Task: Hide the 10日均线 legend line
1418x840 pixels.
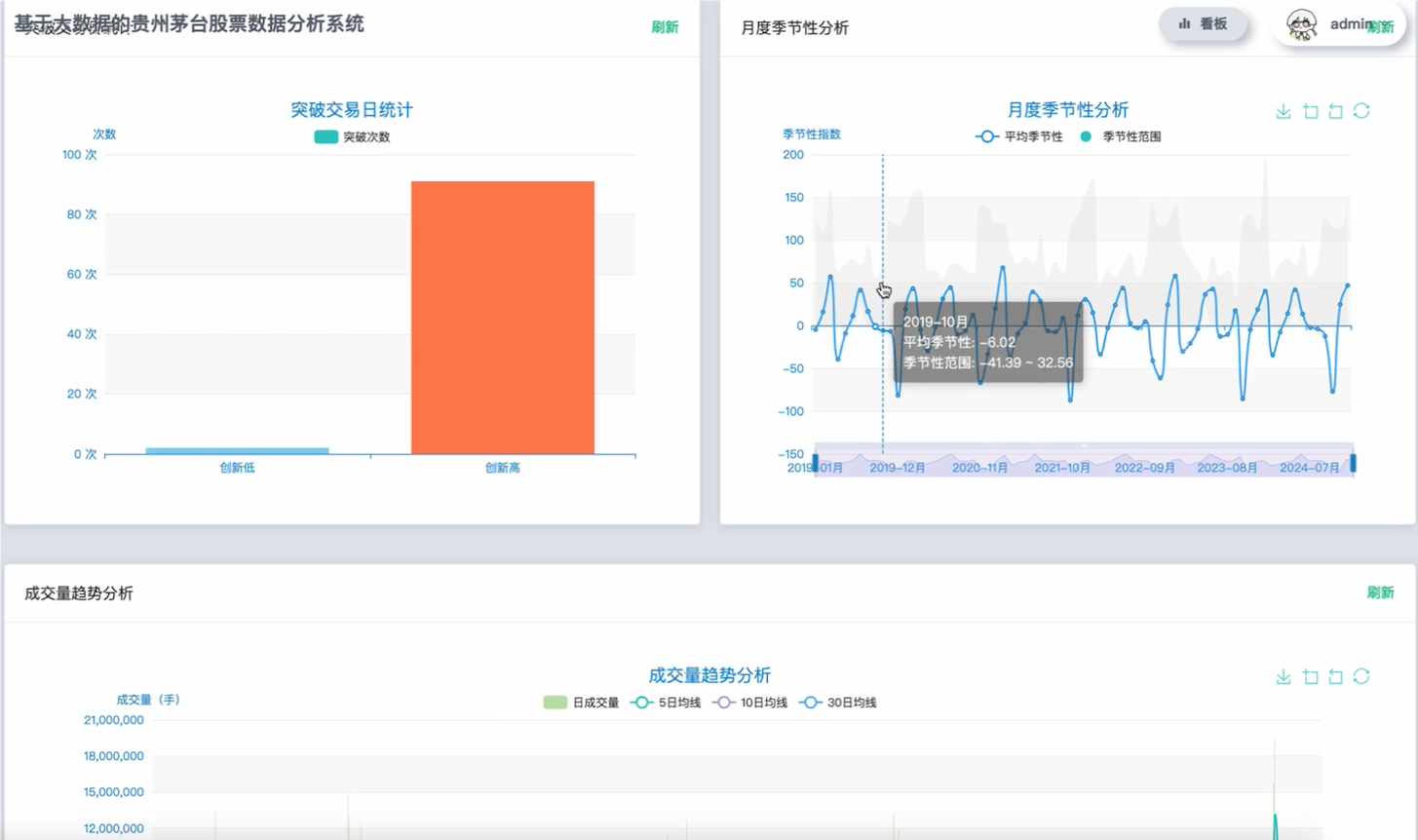Action: point(749,703)
